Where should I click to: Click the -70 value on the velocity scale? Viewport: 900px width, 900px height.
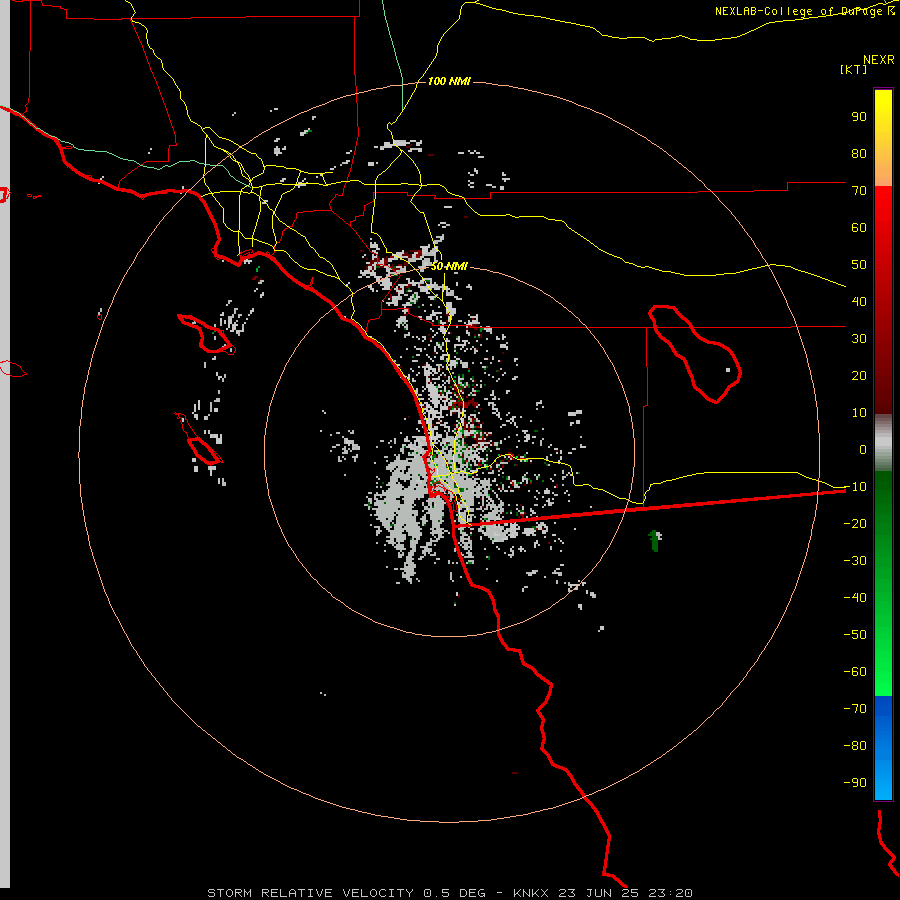click(x=855, y=709)
